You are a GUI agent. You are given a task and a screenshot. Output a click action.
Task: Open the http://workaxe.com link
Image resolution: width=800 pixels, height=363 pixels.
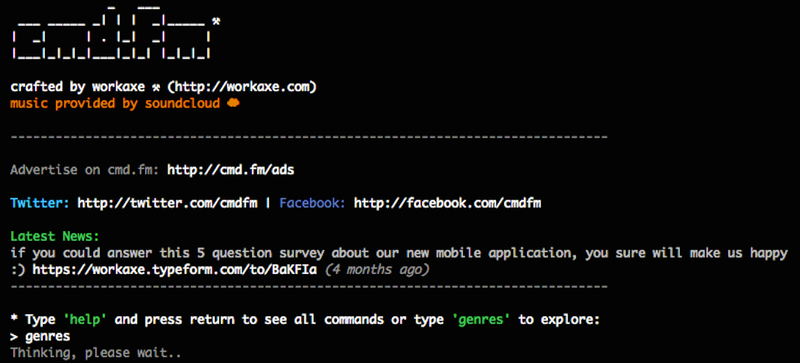[242, 87]
